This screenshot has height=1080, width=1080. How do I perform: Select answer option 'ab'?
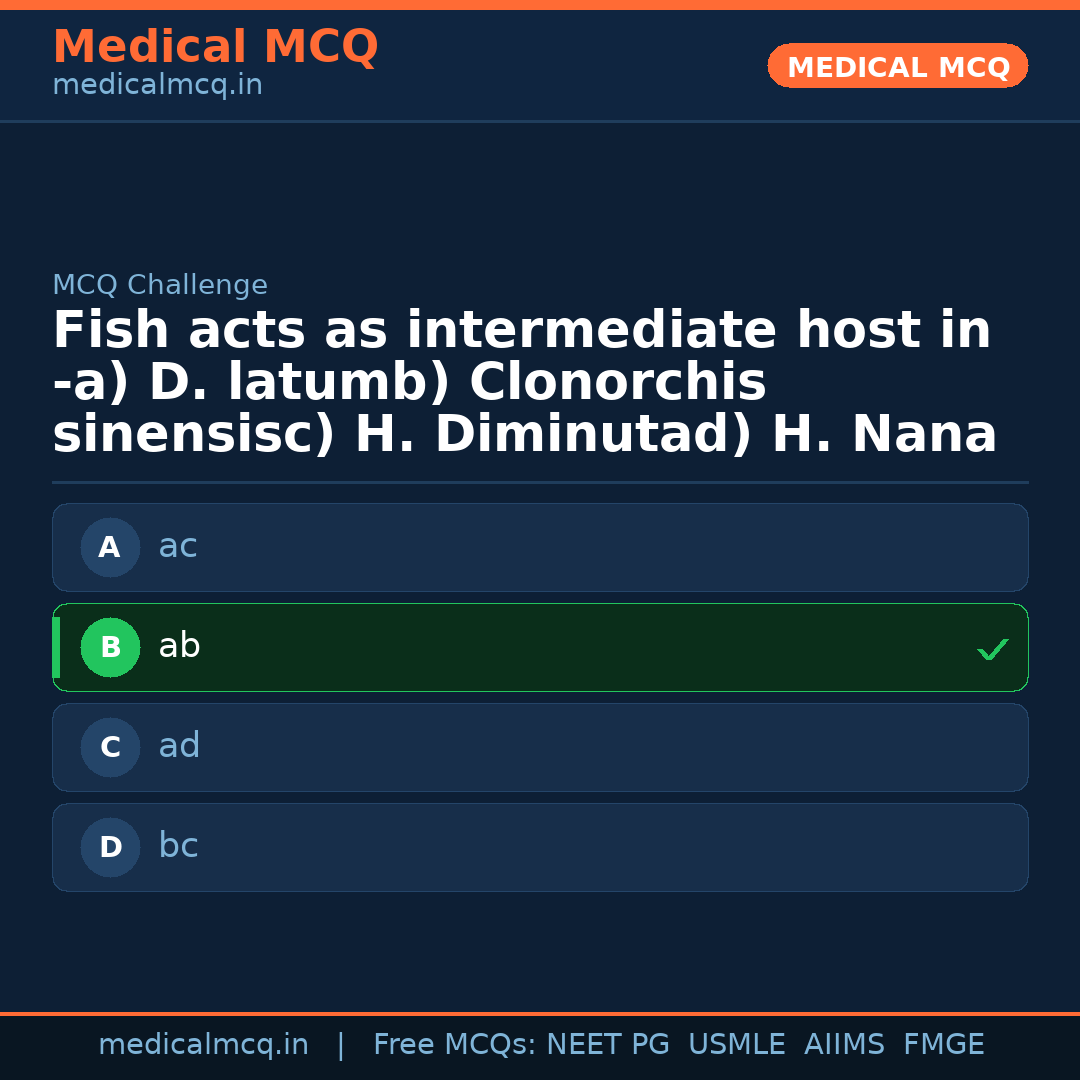pyautogui.click(x=540, y=648)
